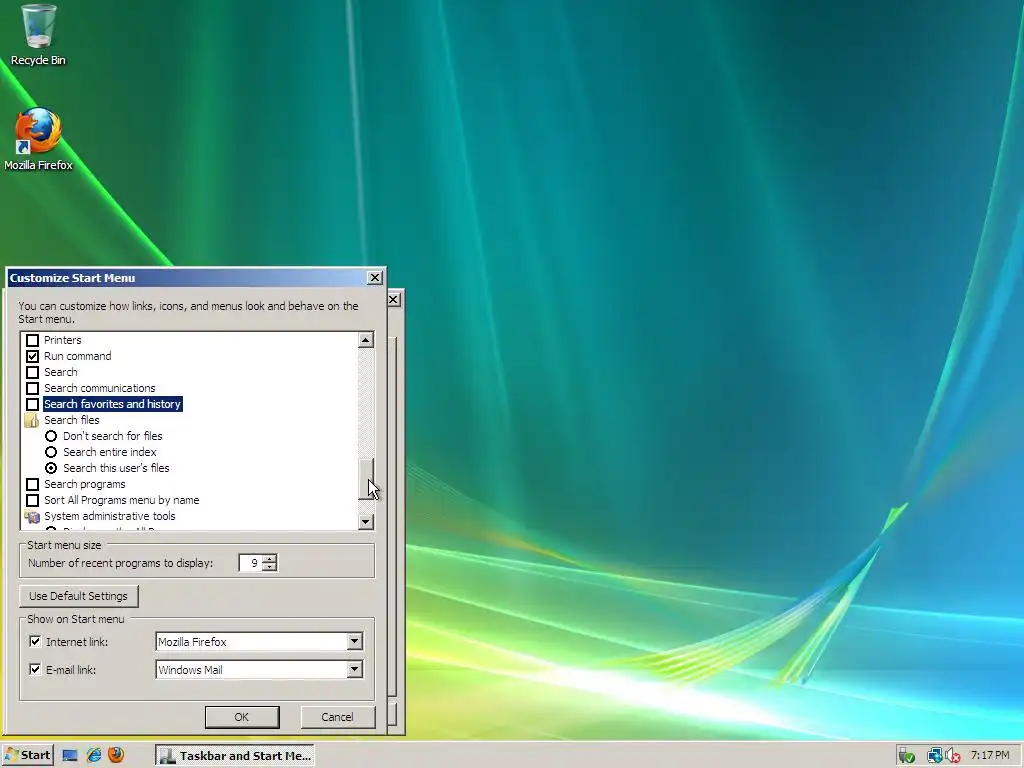Click the Show Desktop quick launch icon
This screenshot has width=1024, height=768.
pyautogui.click(x=70, y=756)
